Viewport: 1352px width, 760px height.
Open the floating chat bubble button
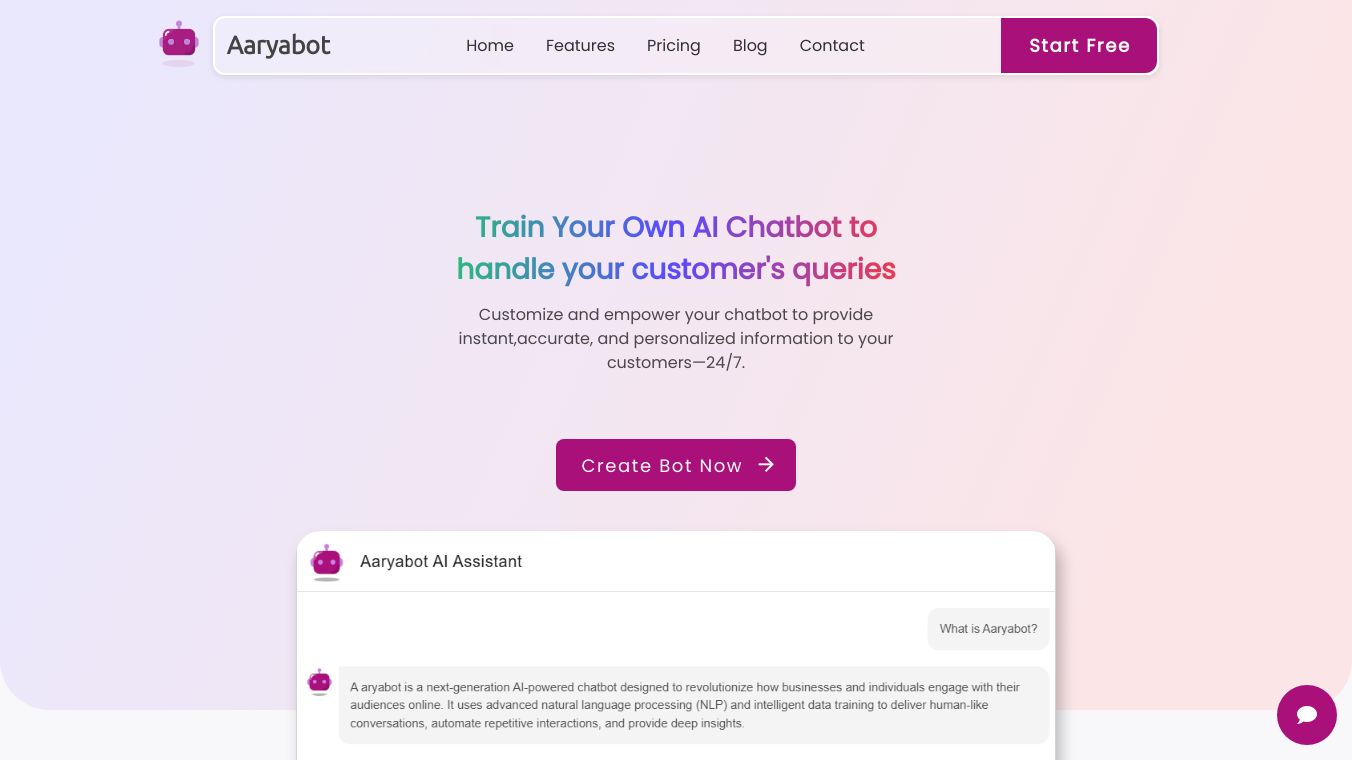pyautogui.click(x=1306, y=715)
